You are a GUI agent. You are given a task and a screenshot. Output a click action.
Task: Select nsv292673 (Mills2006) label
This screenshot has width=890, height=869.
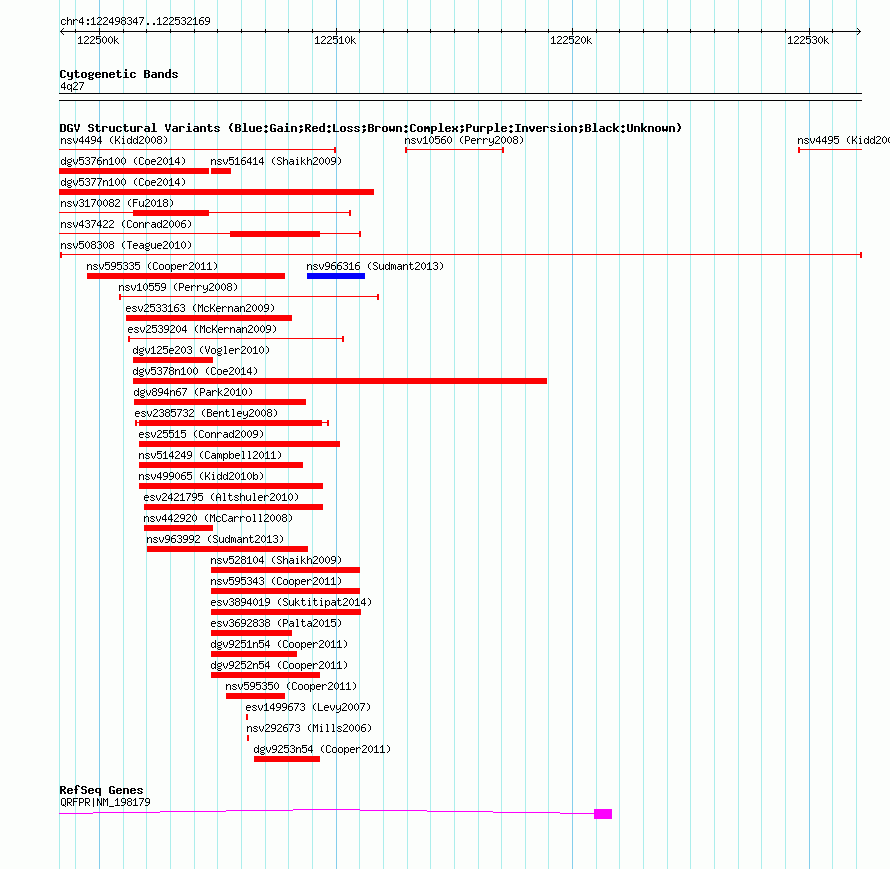[309, 728]
